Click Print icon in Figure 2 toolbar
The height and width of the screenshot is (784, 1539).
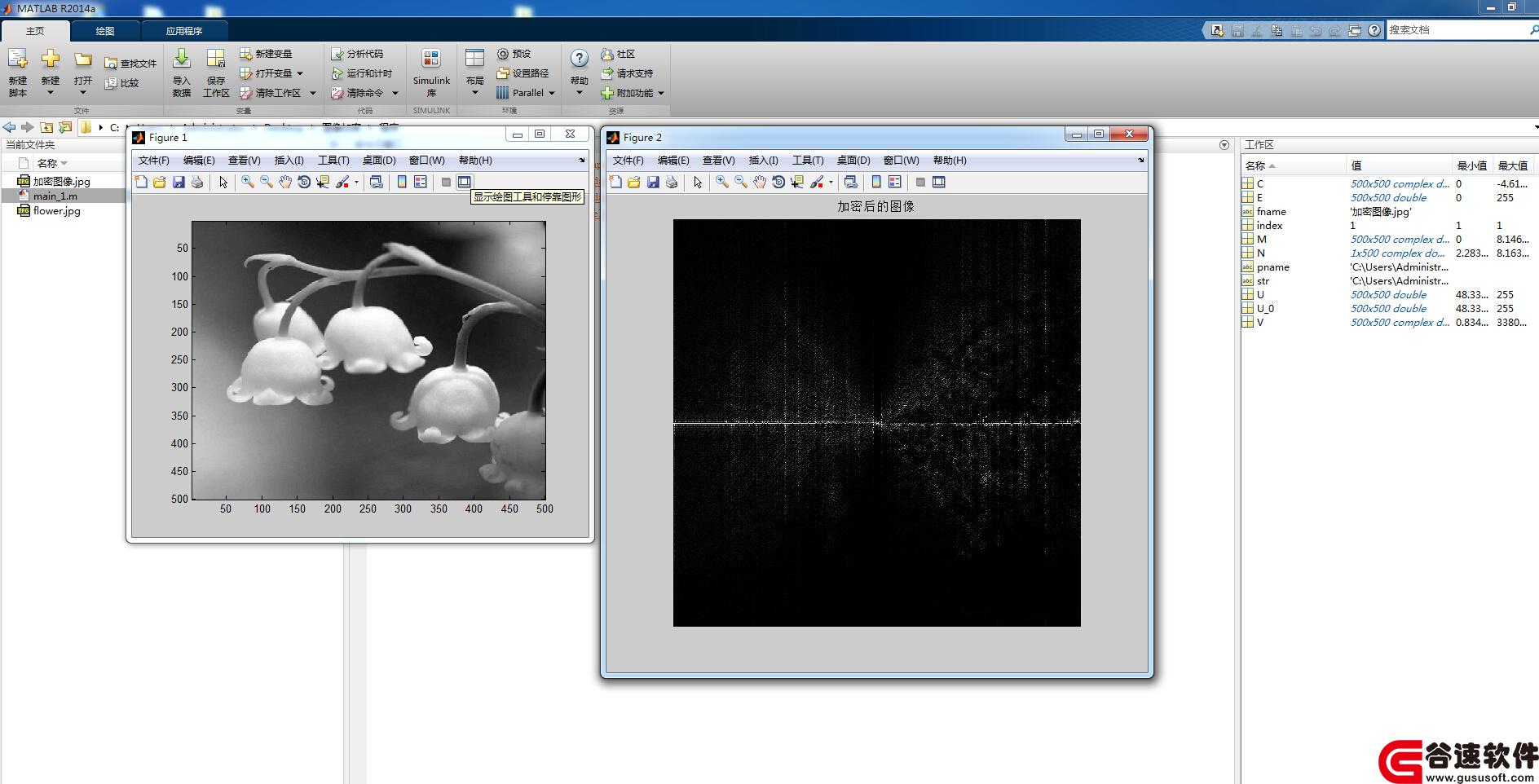pyautogui.click(x=672, y=182)
